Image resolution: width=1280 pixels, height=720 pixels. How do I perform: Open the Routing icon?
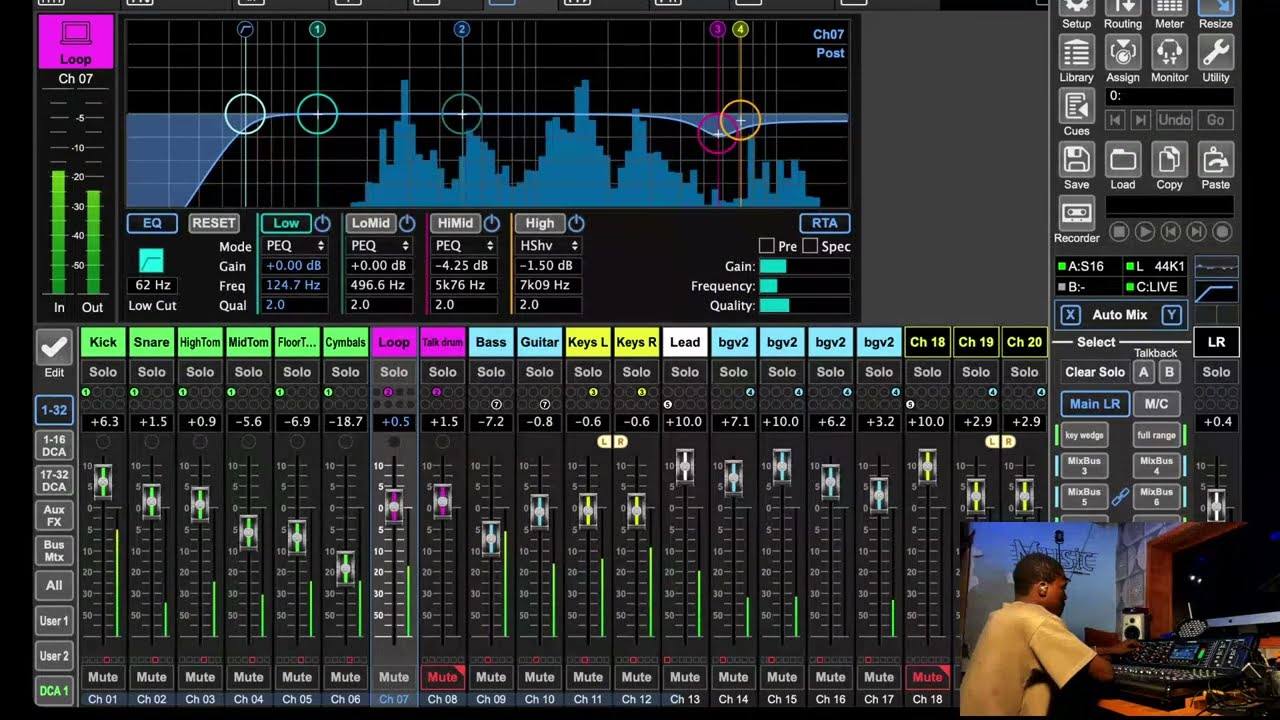coord(1122,7)
